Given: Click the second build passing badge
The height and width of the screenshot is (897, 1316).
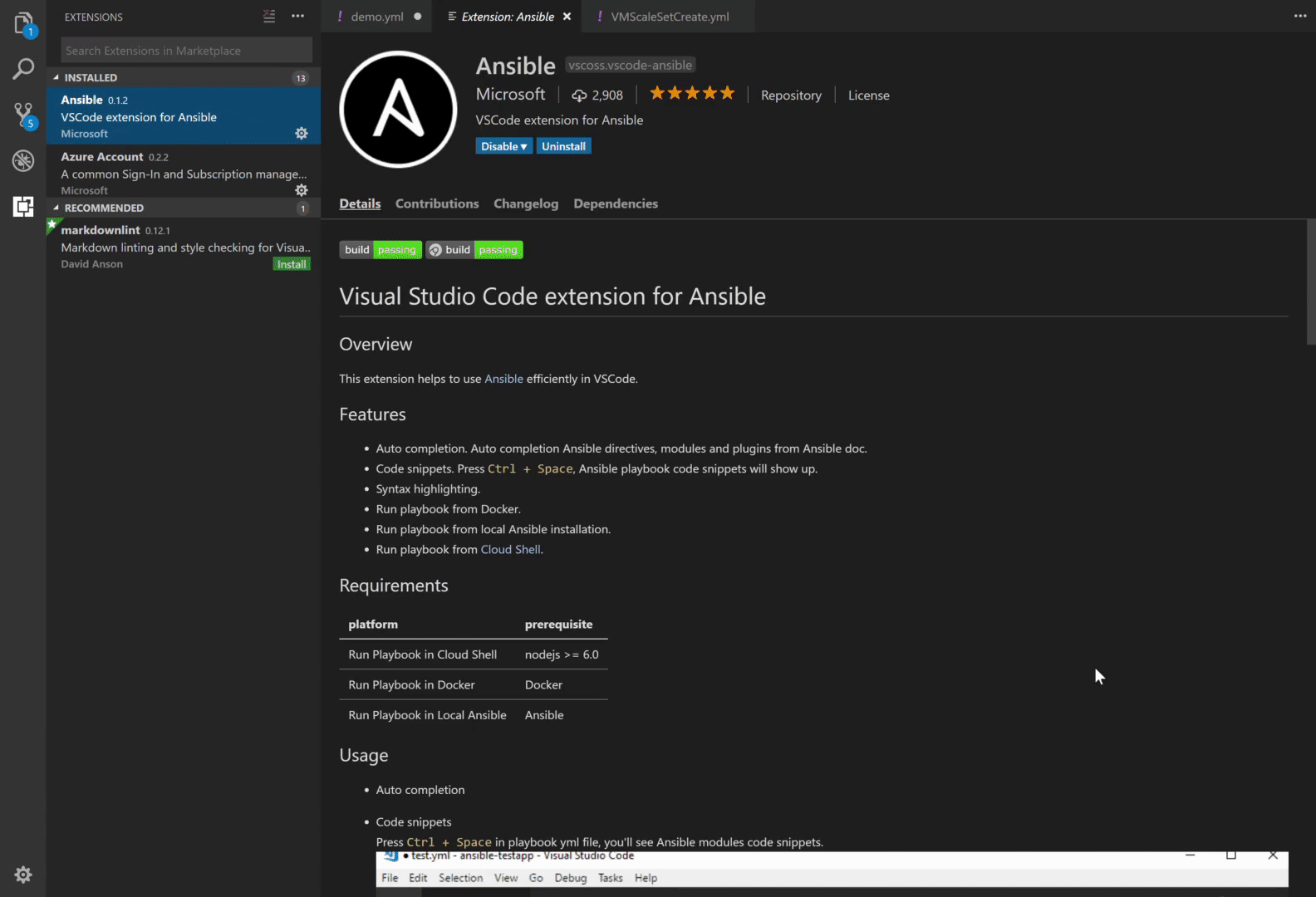Looking at the screenshot, I should (x=474, y=250).
